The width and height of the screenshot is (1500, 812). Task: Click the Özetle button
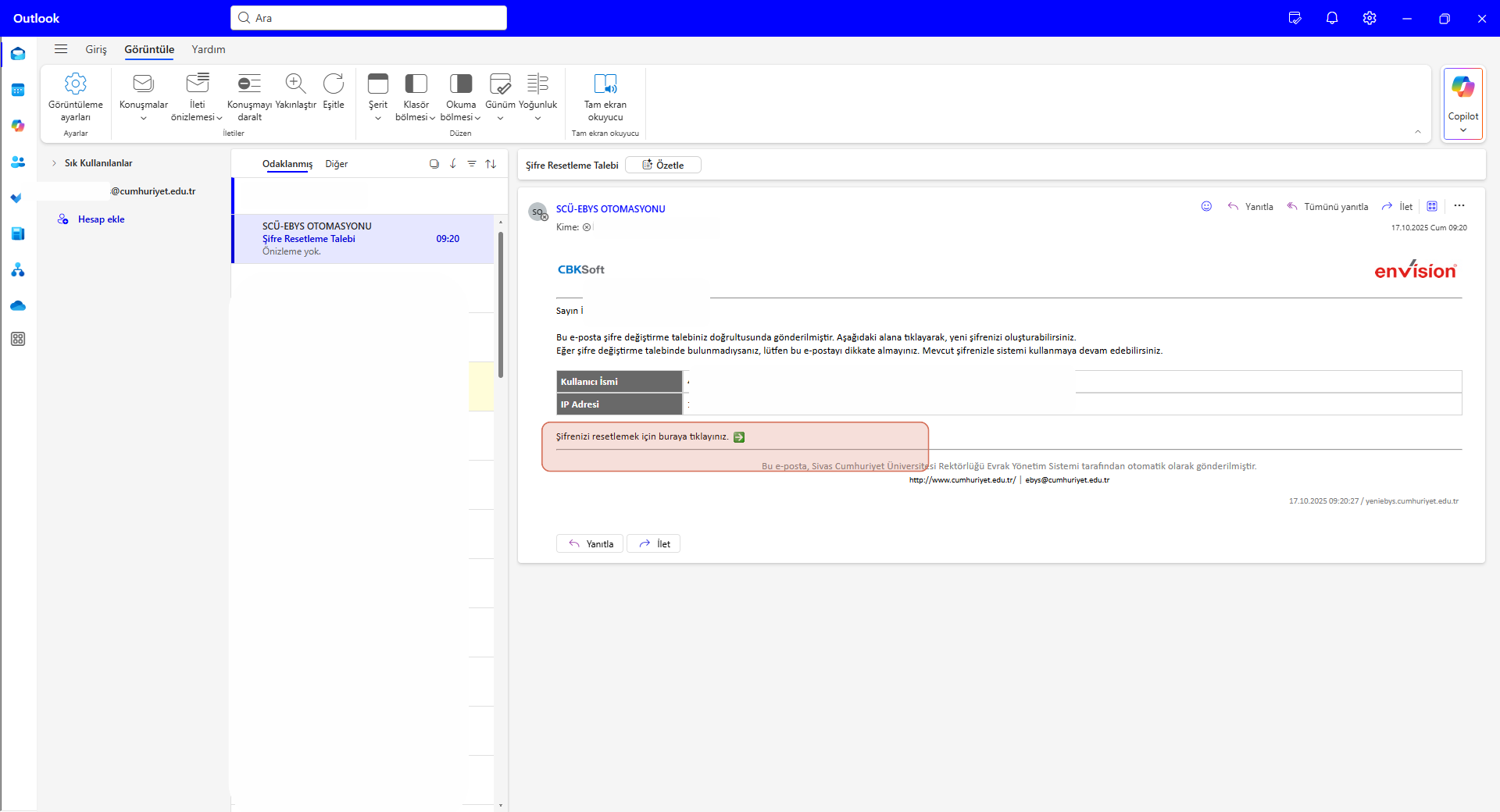click(x=663, y=165)
